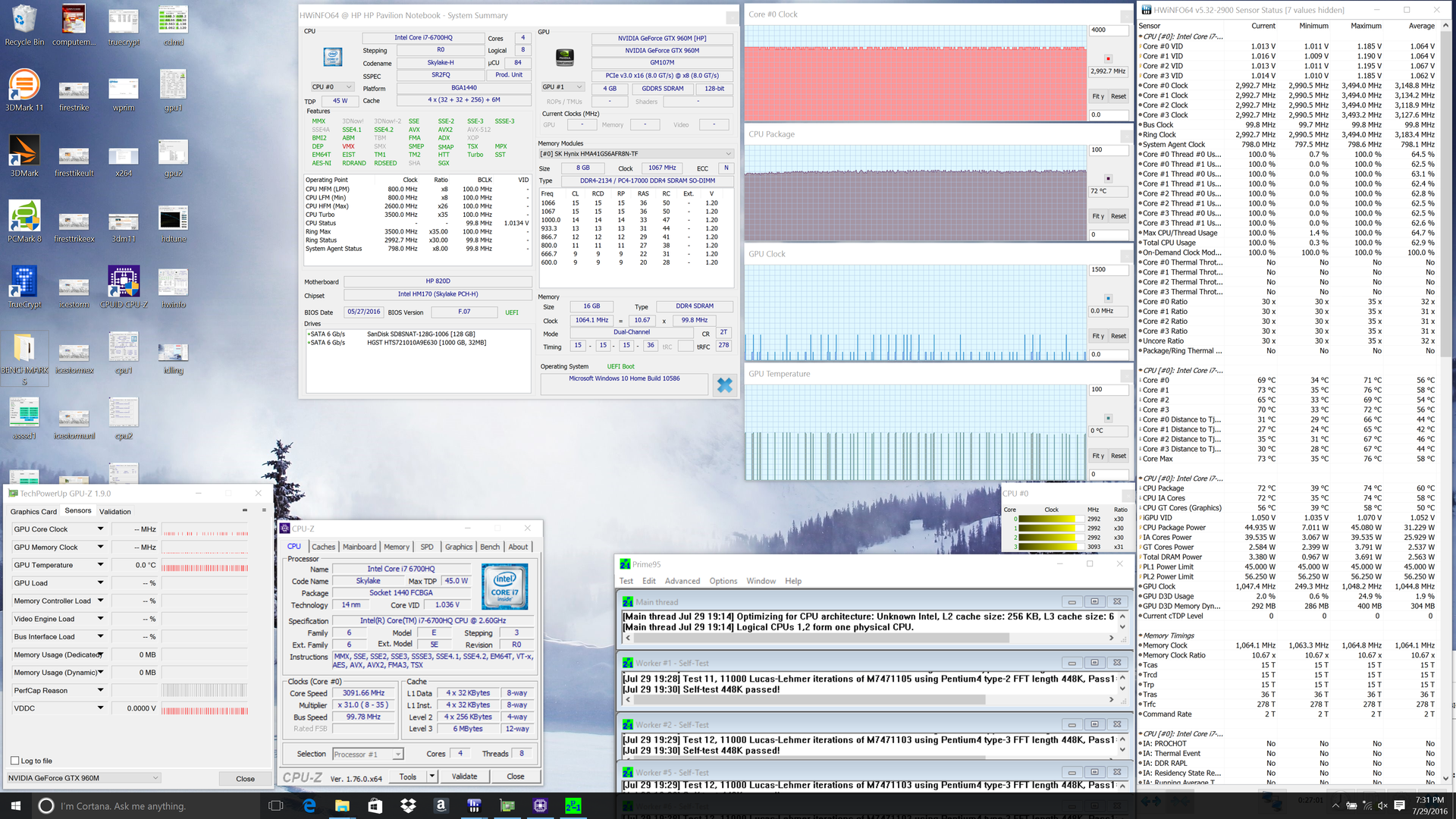
Task: Switch to the Mainboard tab in CPU-Z
Action: (x=359, y=547)
